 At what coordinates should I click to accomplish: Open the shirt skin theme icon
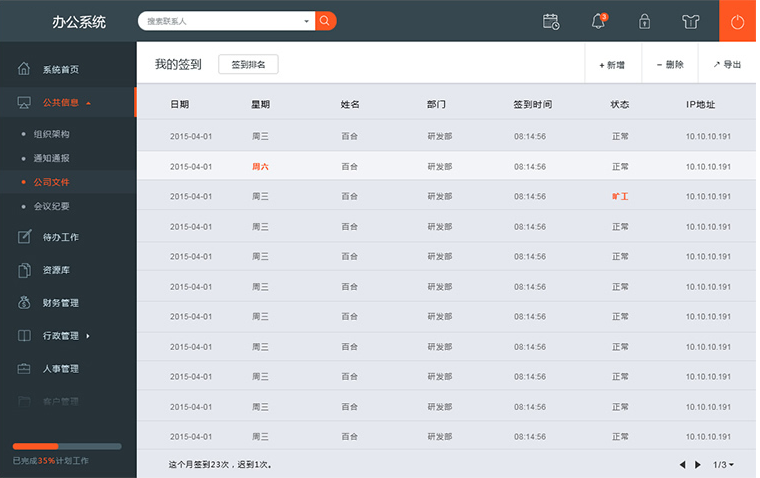pyautogui.click(x=690, y=22)
